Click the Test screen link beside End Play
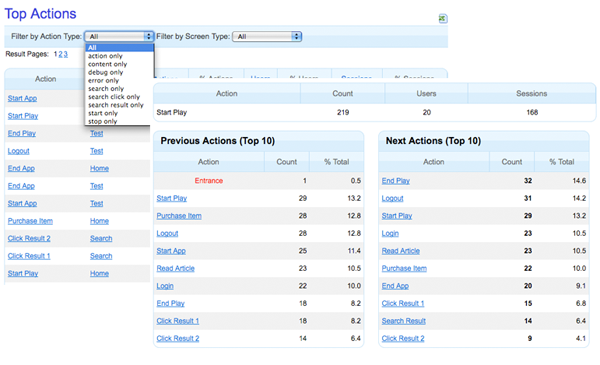This screenshot has width=600, height=365. click(96, 133)
